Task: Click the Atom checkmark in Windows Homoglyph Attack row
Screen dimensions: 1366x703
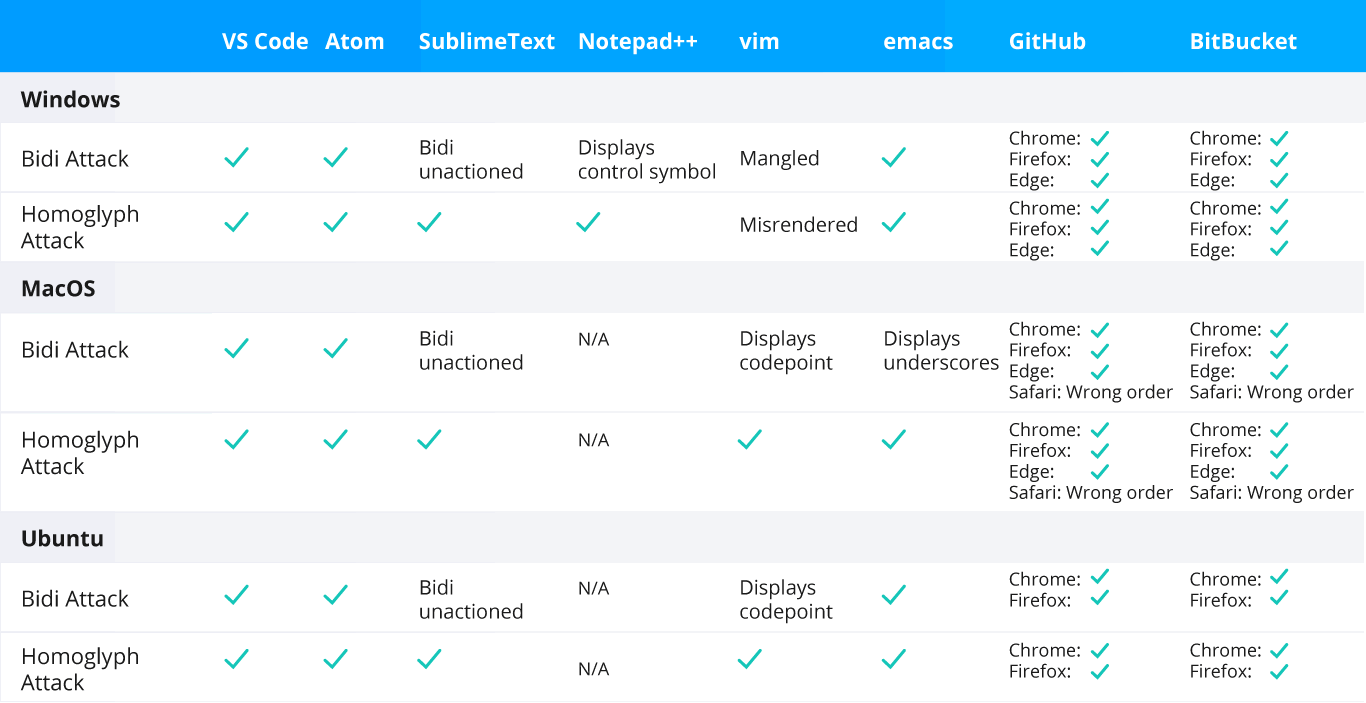Action: (336, 222)
